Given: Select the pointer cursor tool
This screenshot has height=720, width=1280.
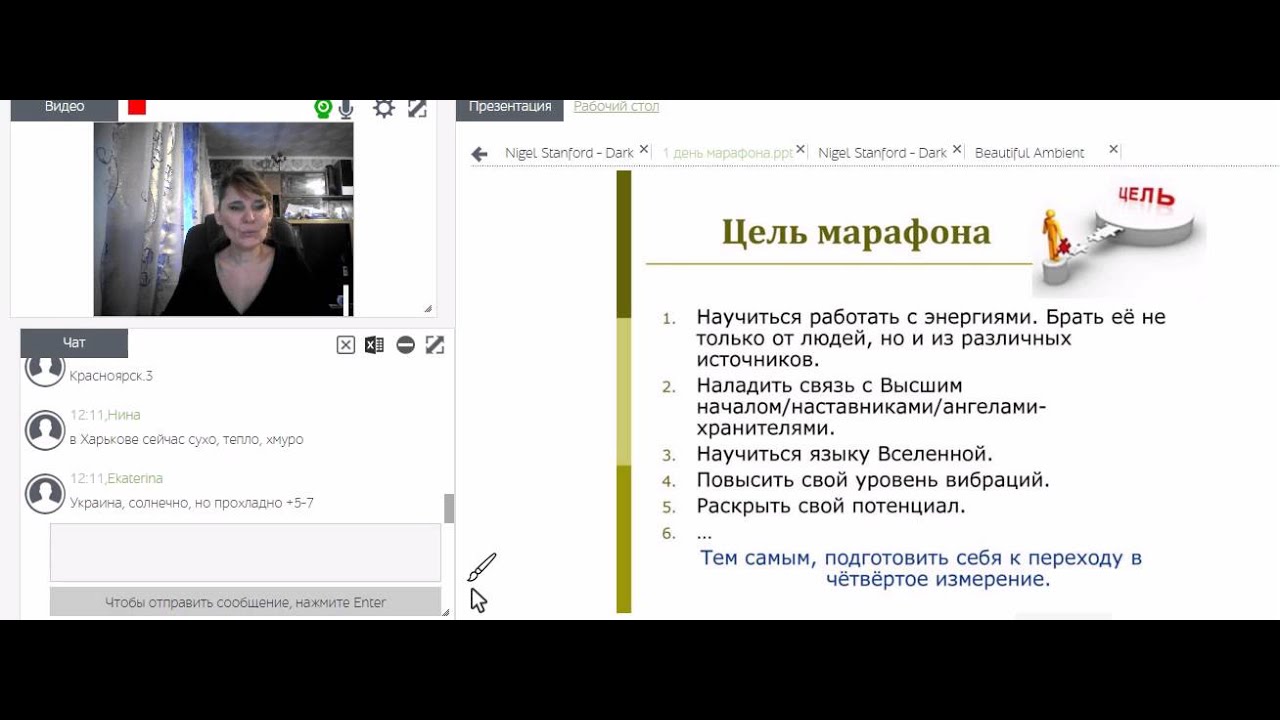Looking at the screenshot, I should coord(479,600).
